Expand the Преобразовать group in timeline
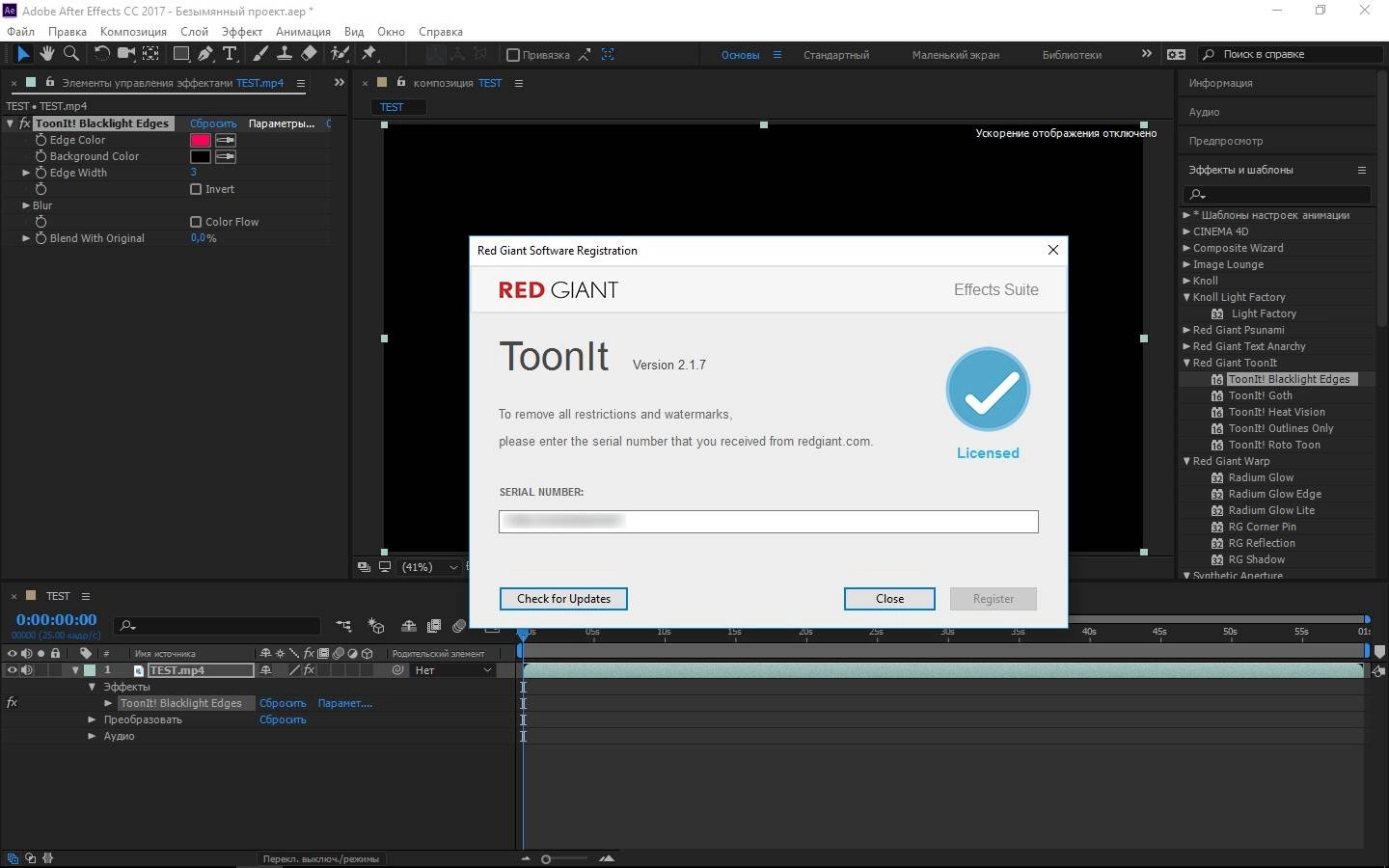Screen dimensions: 1389x868 tap(93, 719)
